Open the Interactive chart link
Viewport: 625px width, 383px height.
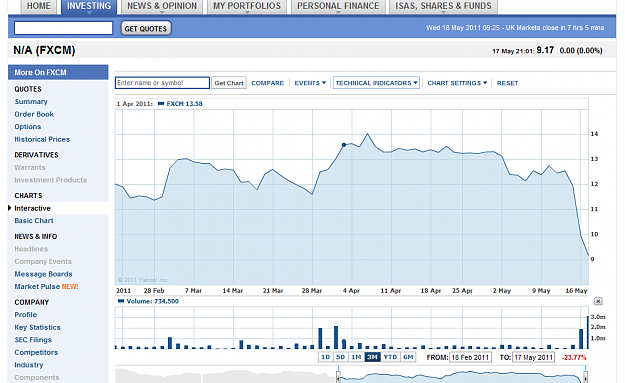click(33, 208)
